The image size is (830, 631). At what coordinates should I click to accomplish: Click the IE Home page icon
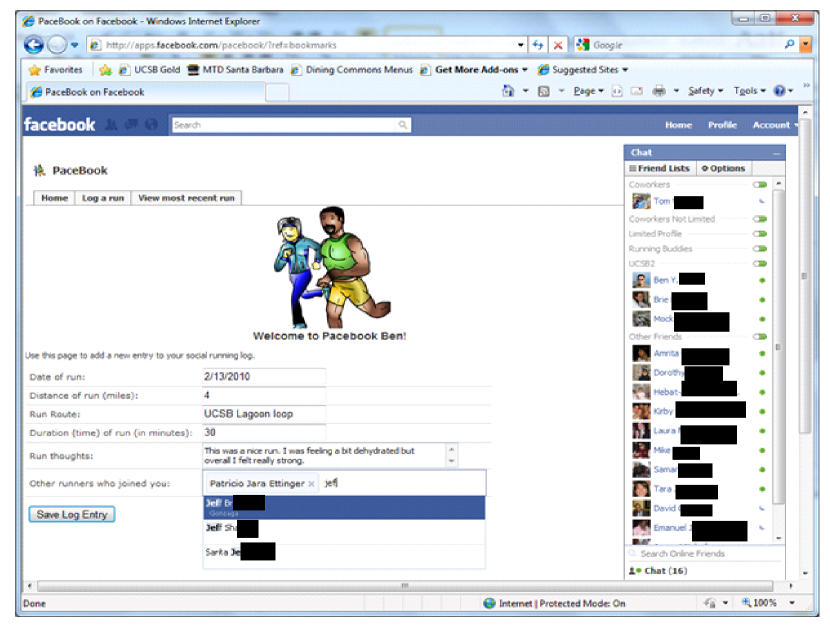pyautogui.click(x=509, y=91)
